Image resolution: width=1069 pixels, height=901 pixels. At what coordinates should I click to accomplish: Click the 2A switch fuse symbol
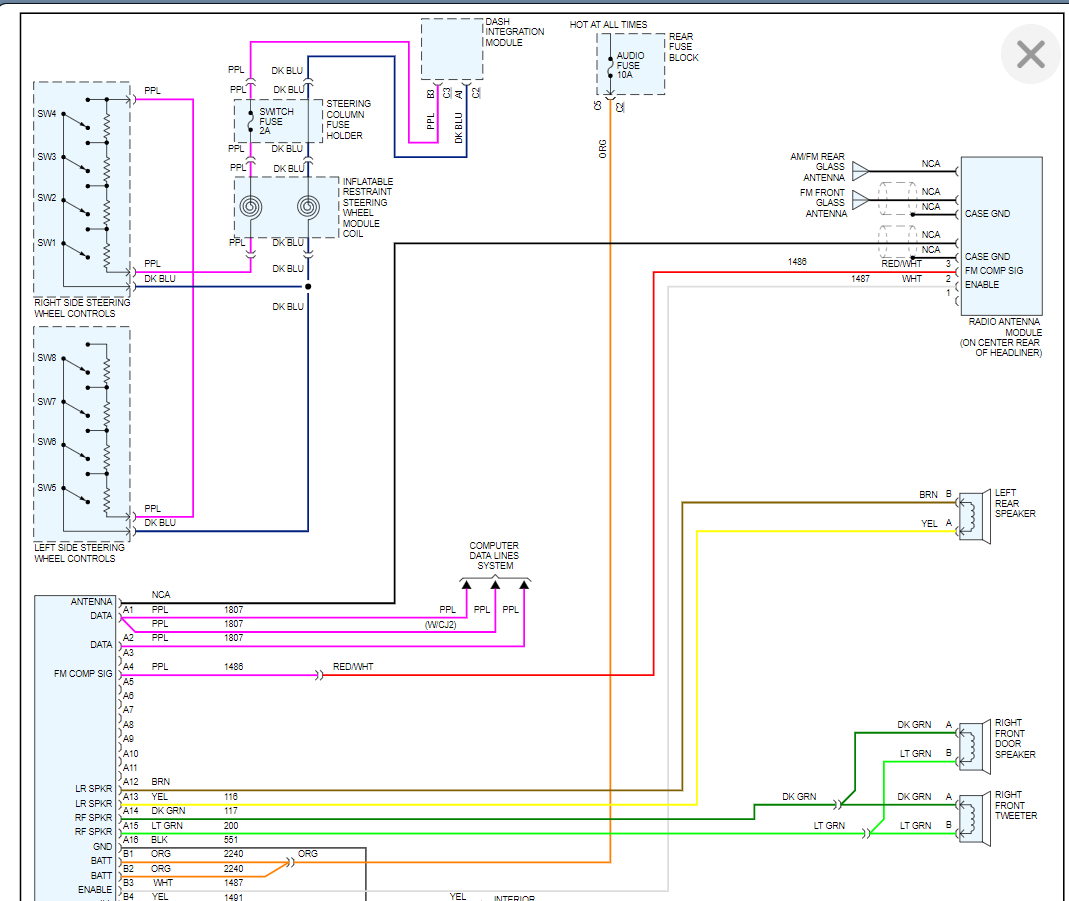click(251, 121)
